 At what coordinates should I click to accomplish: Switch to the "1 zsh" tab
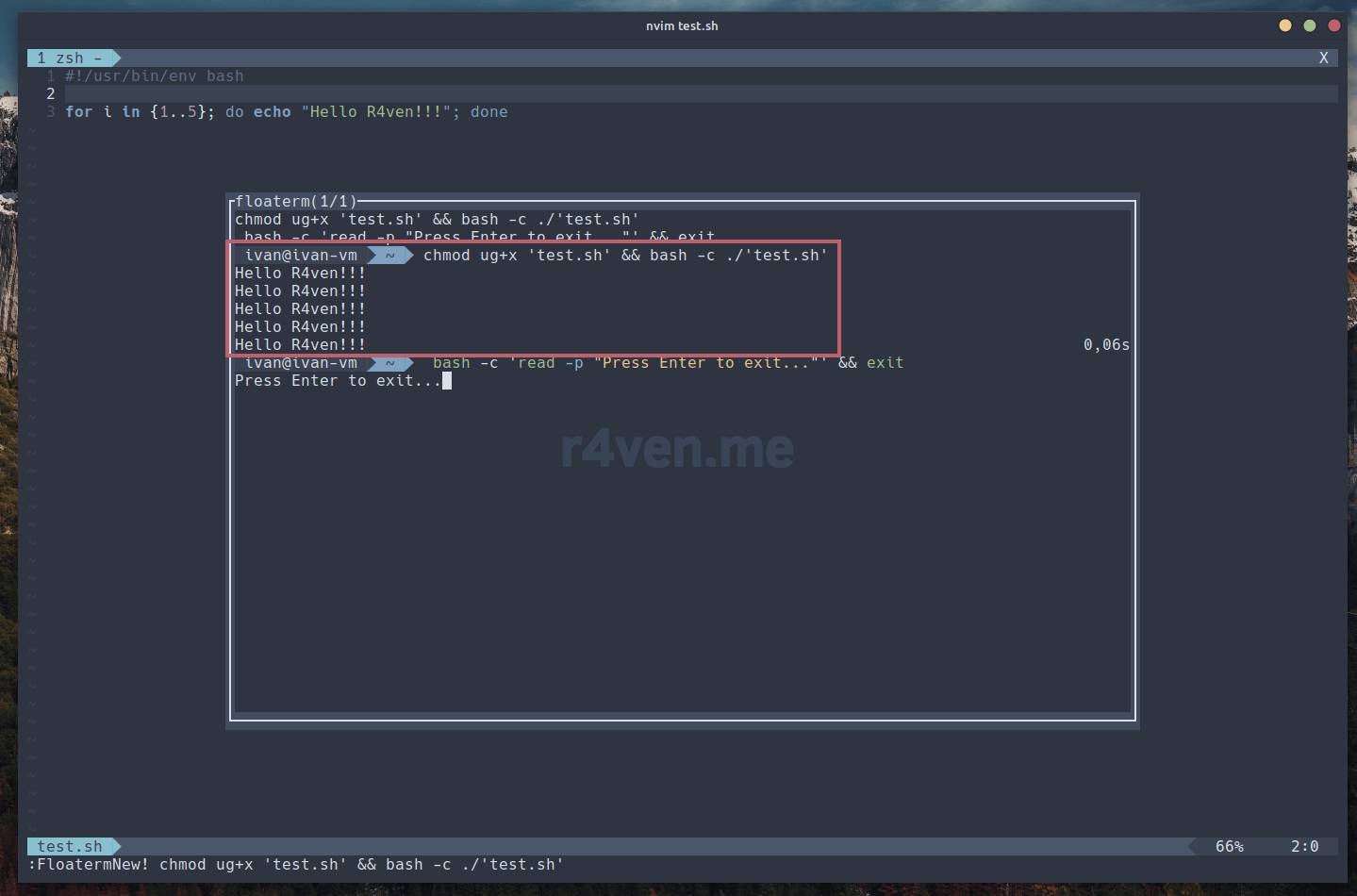[x=69, y=58]
